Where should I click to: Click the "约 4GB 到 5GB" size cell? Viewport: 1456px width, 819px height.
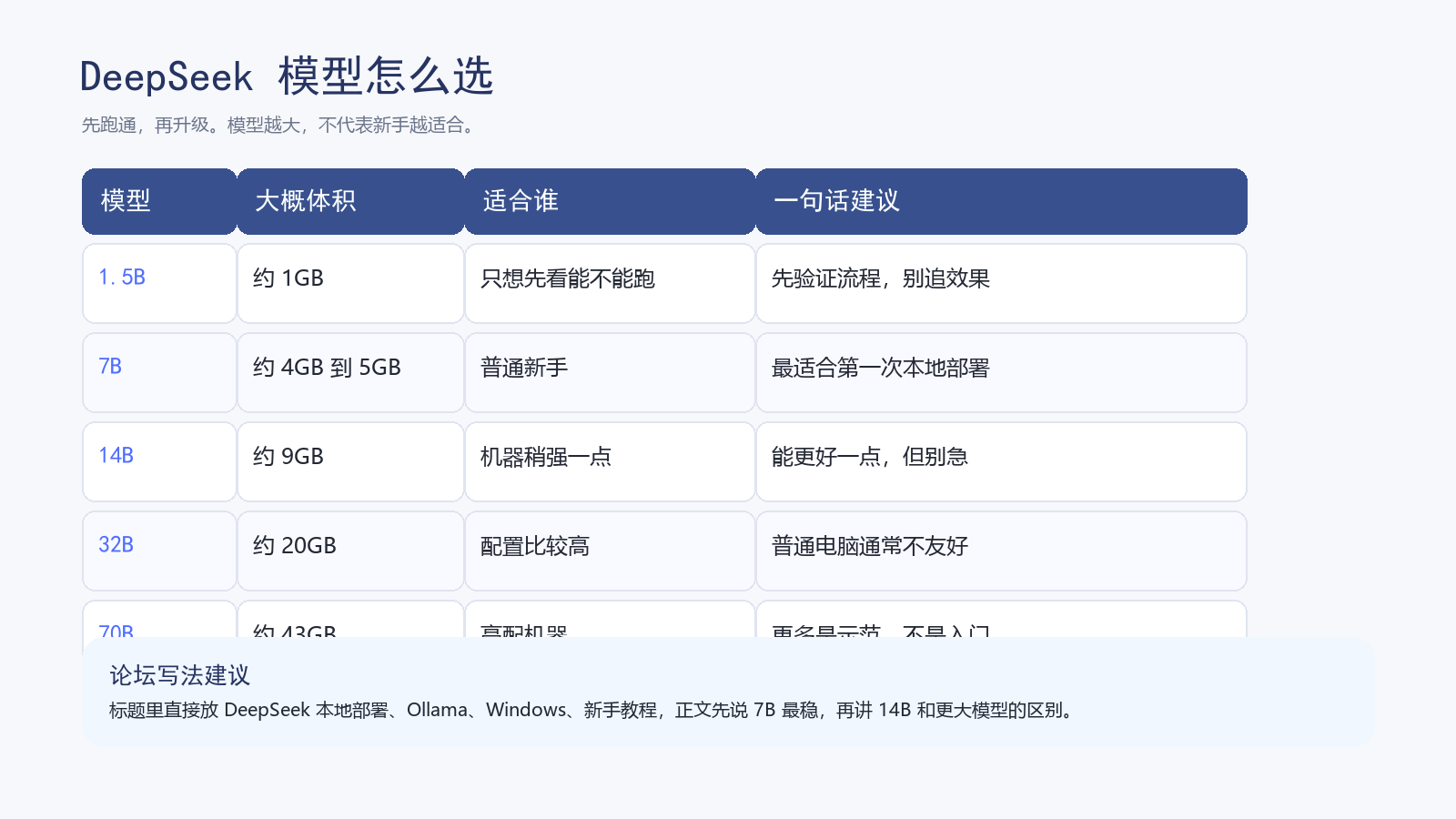(x=350, y=372)
